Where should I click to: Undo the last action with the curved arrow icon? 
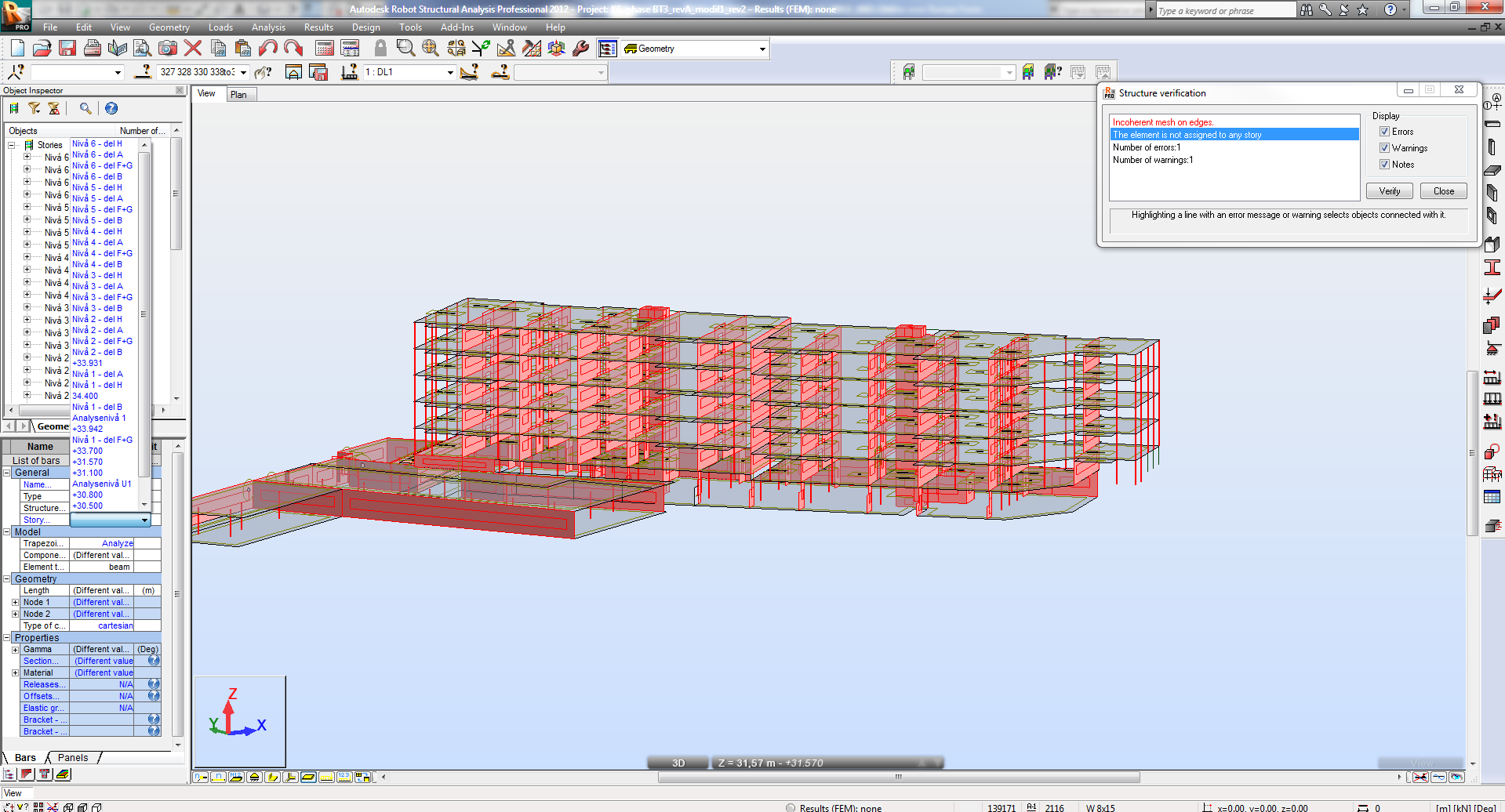pos(268,48)
